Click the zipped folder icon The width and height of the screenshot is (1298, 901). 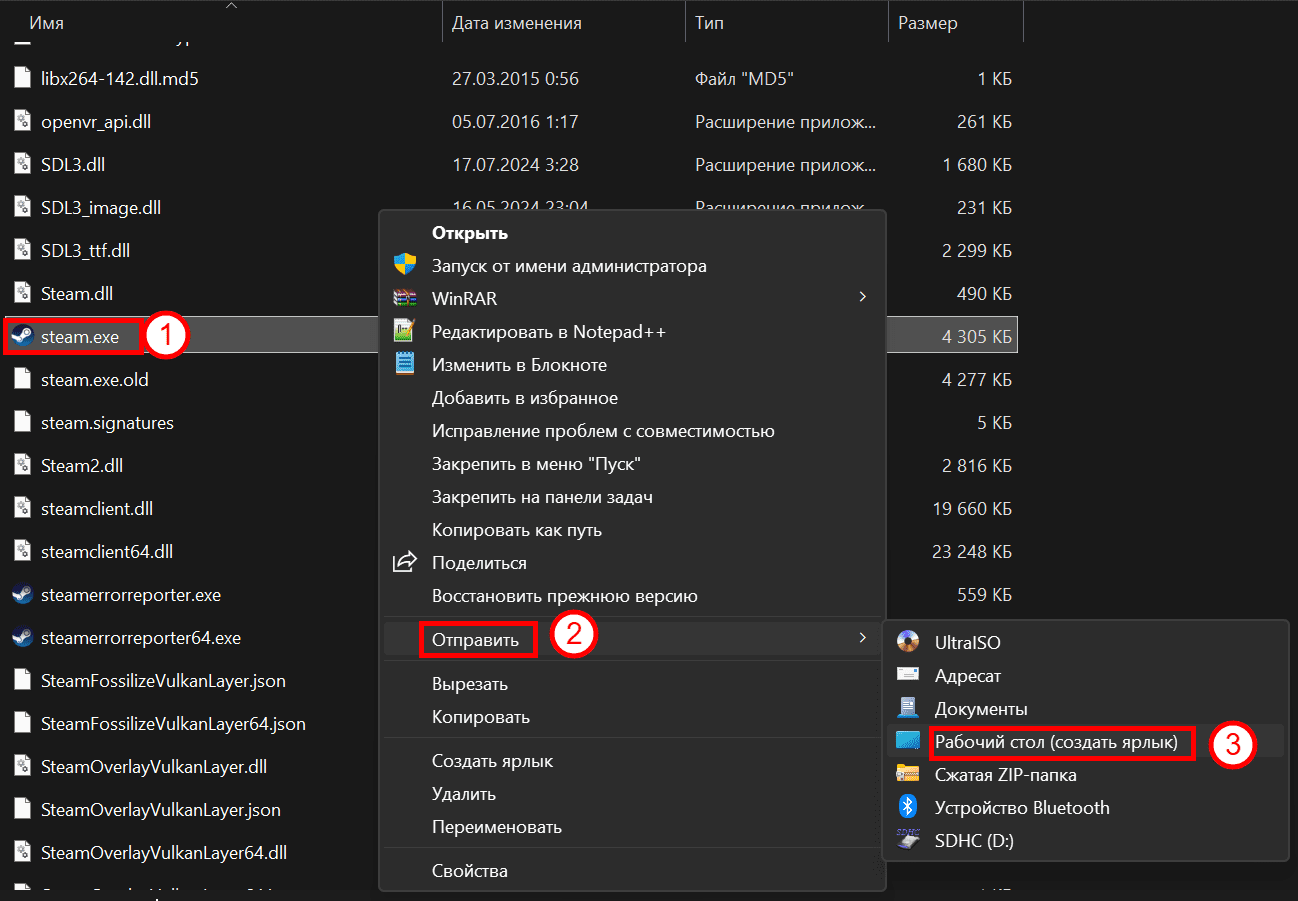pos(908,774)
